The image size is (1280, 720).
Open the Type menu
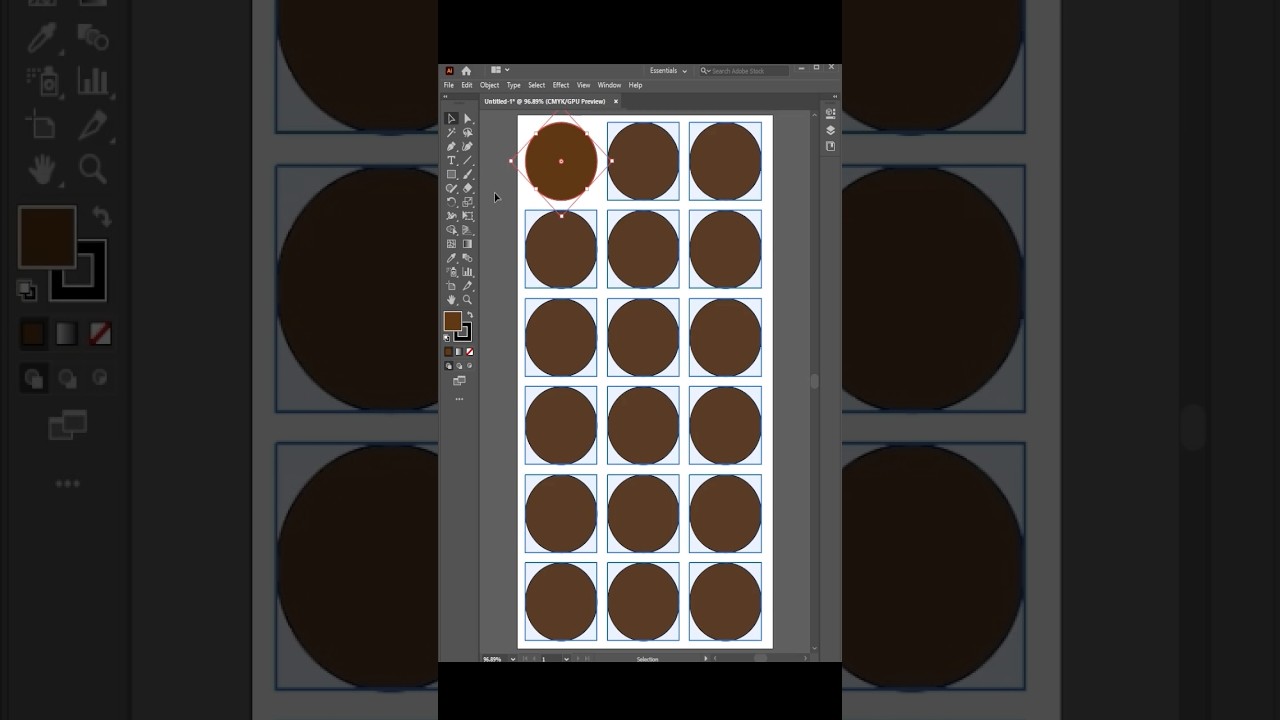coord(514,85)
